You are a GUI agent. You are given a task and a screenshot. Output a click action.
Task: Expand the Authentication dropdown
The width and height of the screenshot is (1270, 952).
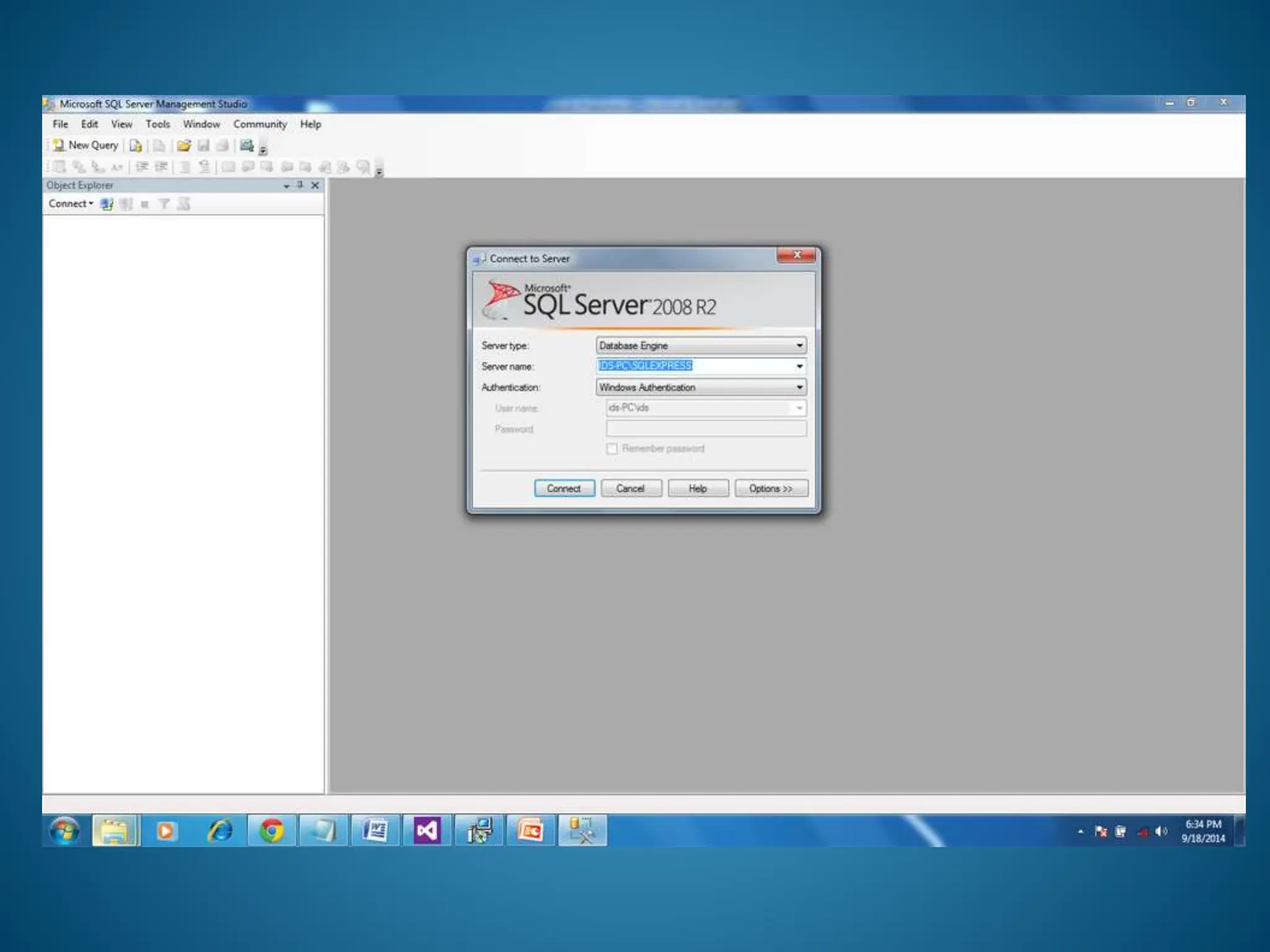pyautogui.click(x=799, y=387)
